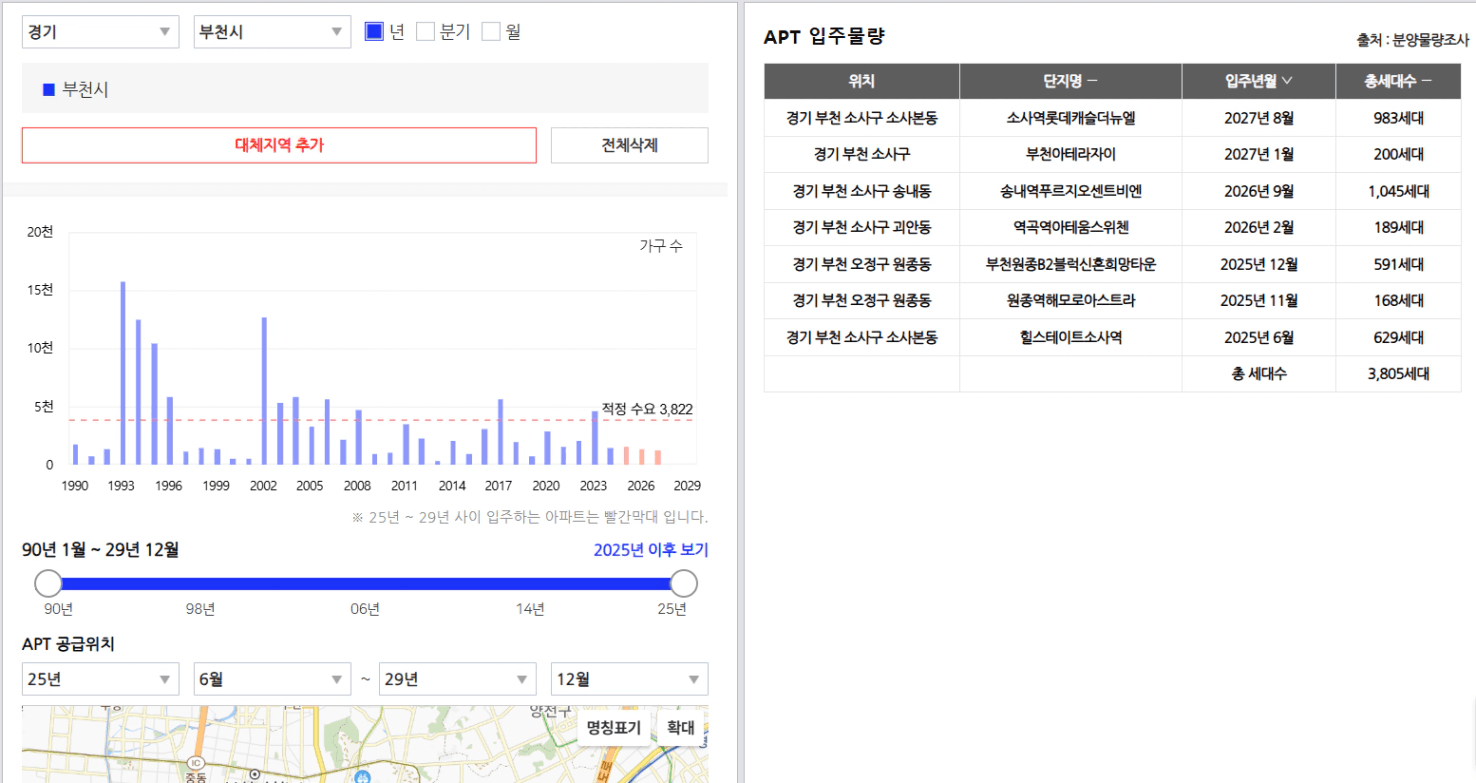This screenshot has width=1476, height=783.
Task: Click the 적정 수요 3,822 chart label
Action: click(x=647, y=409)
